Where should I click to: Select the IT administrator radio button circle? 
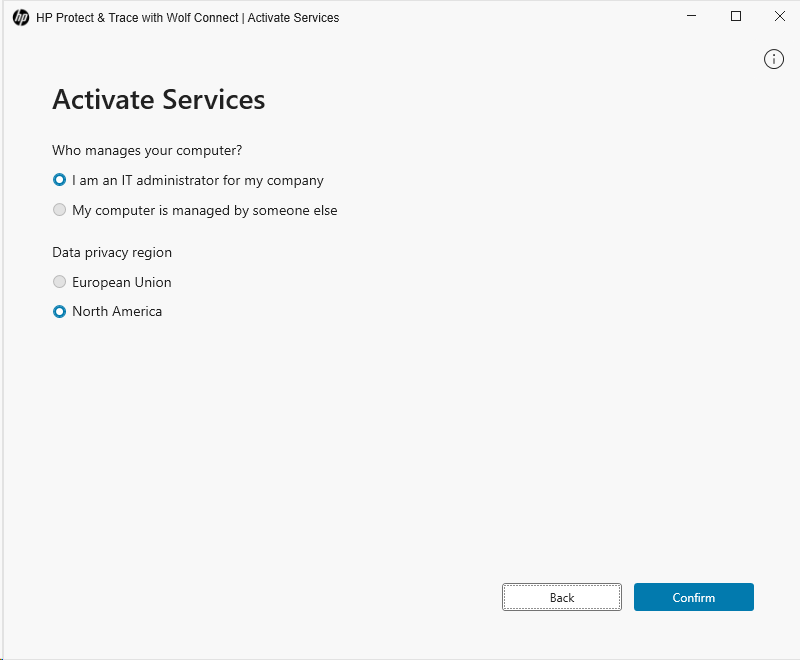(x=60, y=181)
